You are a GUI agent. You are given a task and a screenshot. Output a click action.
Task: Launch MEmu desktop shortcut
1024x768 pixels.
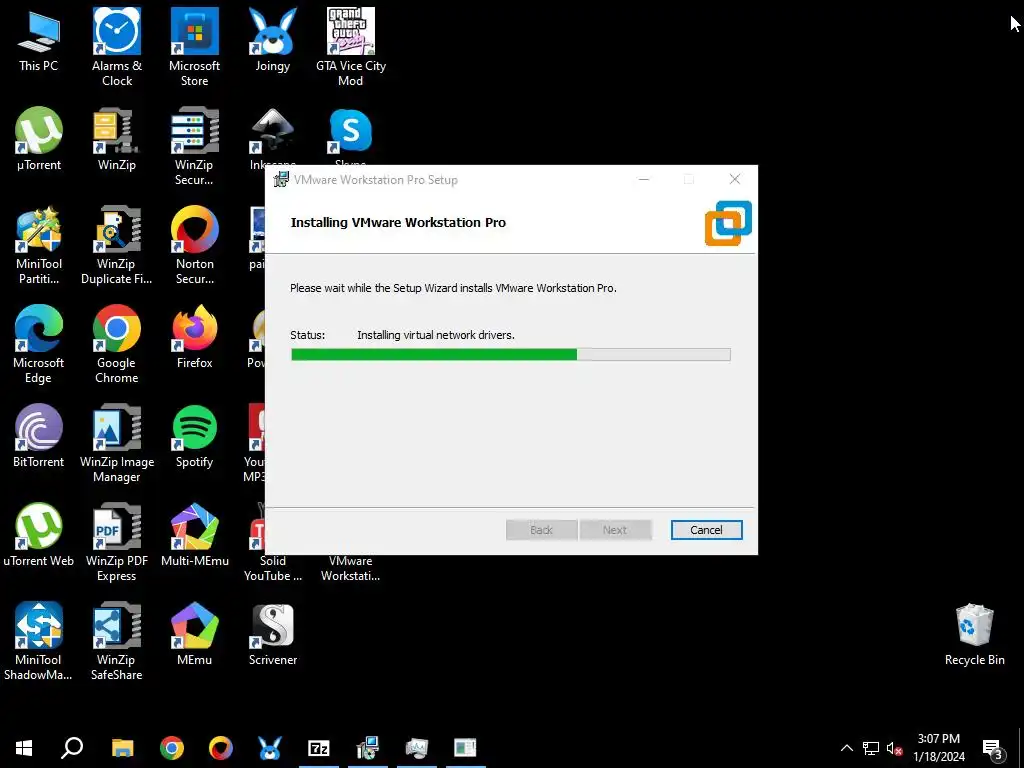[x=195, y=634]
